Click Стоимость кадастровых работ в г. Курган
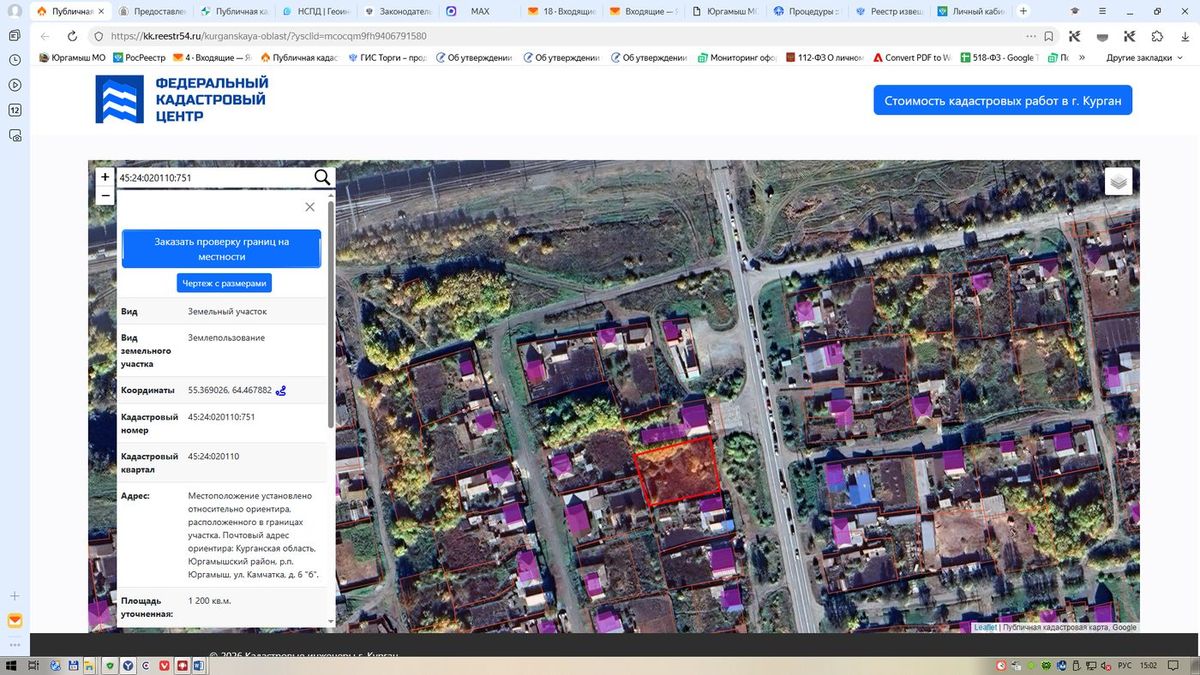Screen dimensions: 1200x675 point(1003,101)
